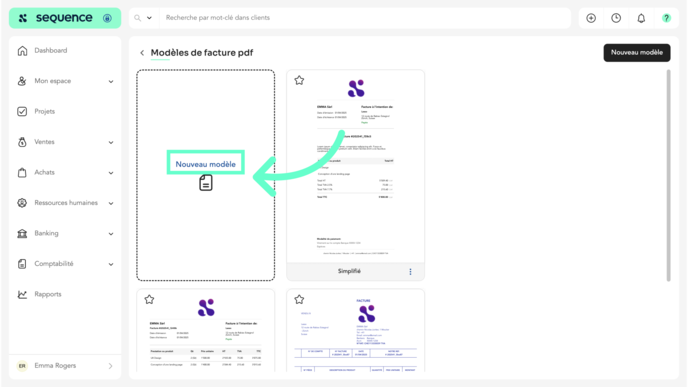
Task: Open the table-layout template thumbnail under dashed card
Action: (206, 331)
